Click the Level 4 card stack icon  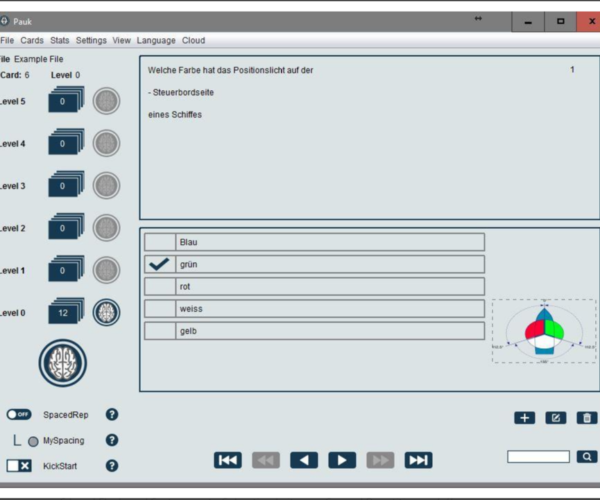(x=66, y=142)
